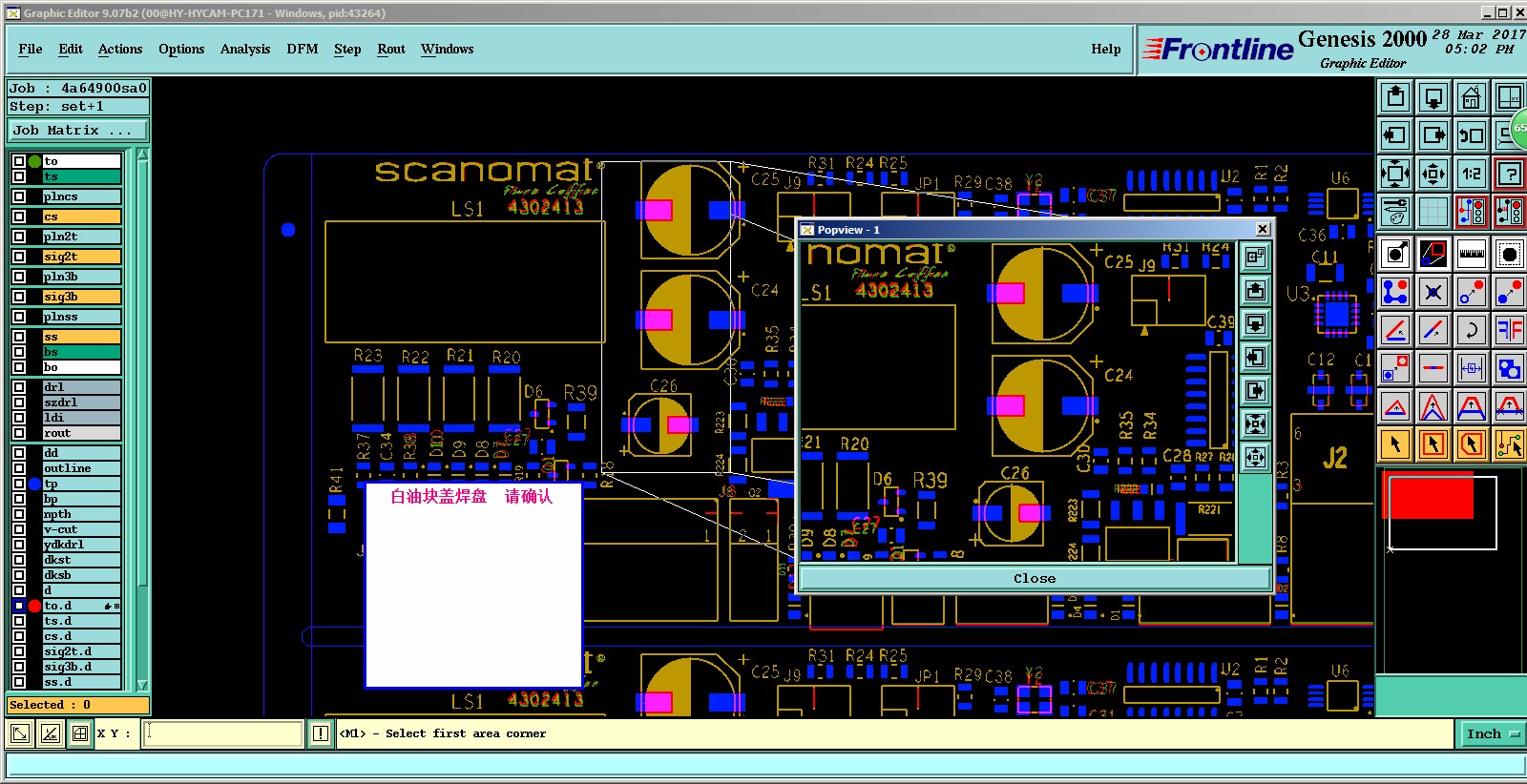Open the Actions menu
The height and width of the screenshot is (784, 1527).
coord(120,49)
